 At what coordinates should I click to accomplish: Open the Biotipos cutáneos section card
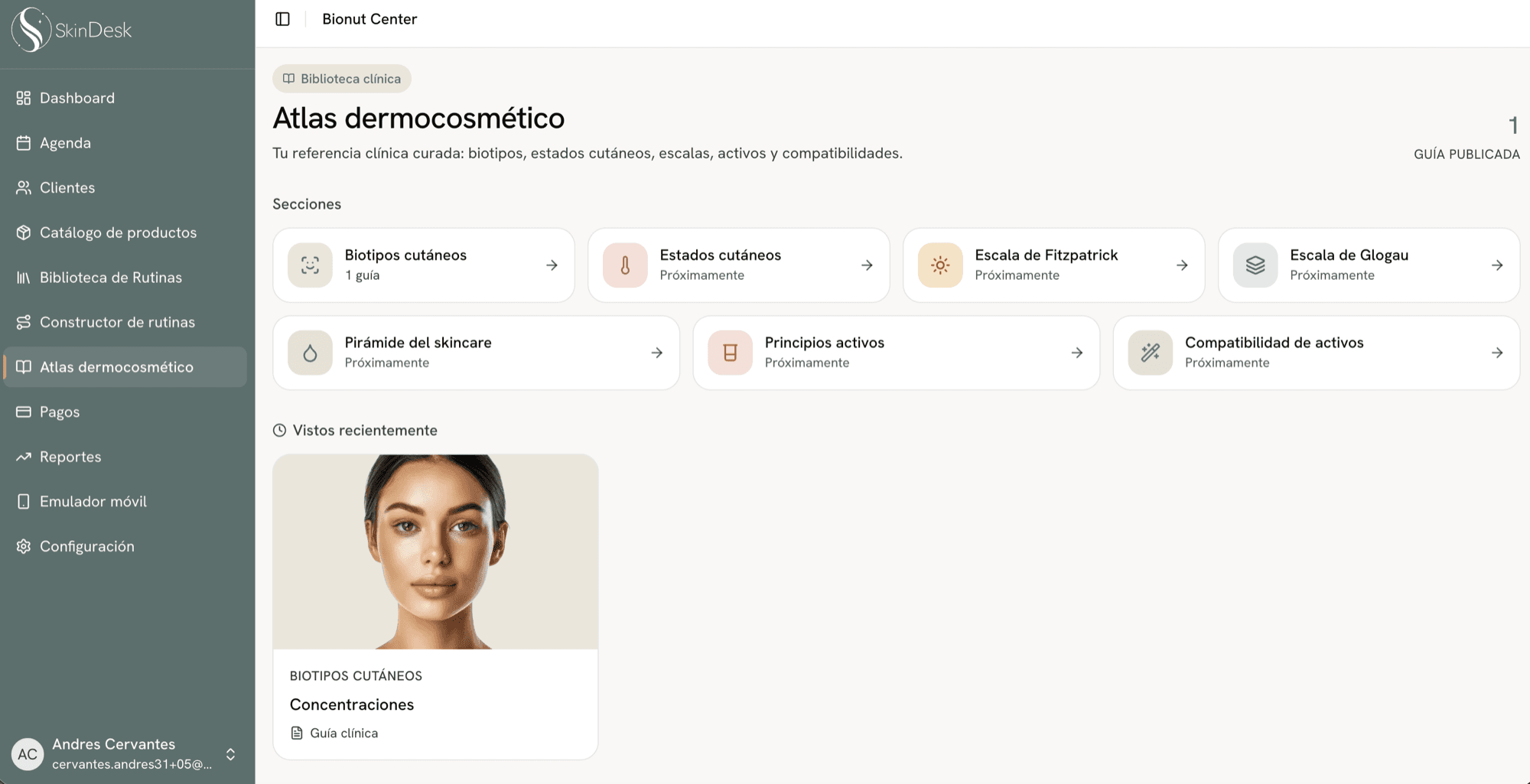424,265
